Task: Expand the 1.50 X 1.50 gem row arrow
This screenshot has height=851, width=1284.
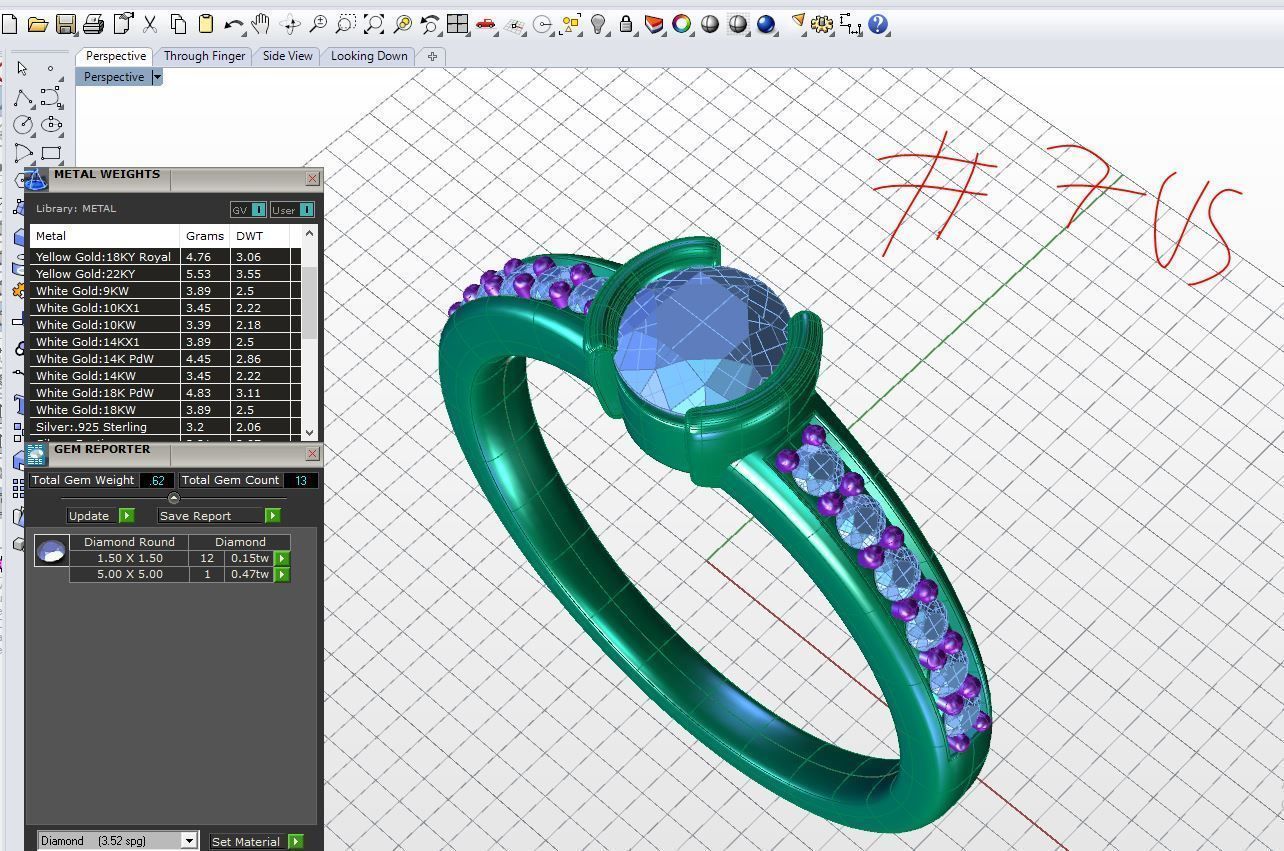Action: pyautogui.click(x=282, y=558)
